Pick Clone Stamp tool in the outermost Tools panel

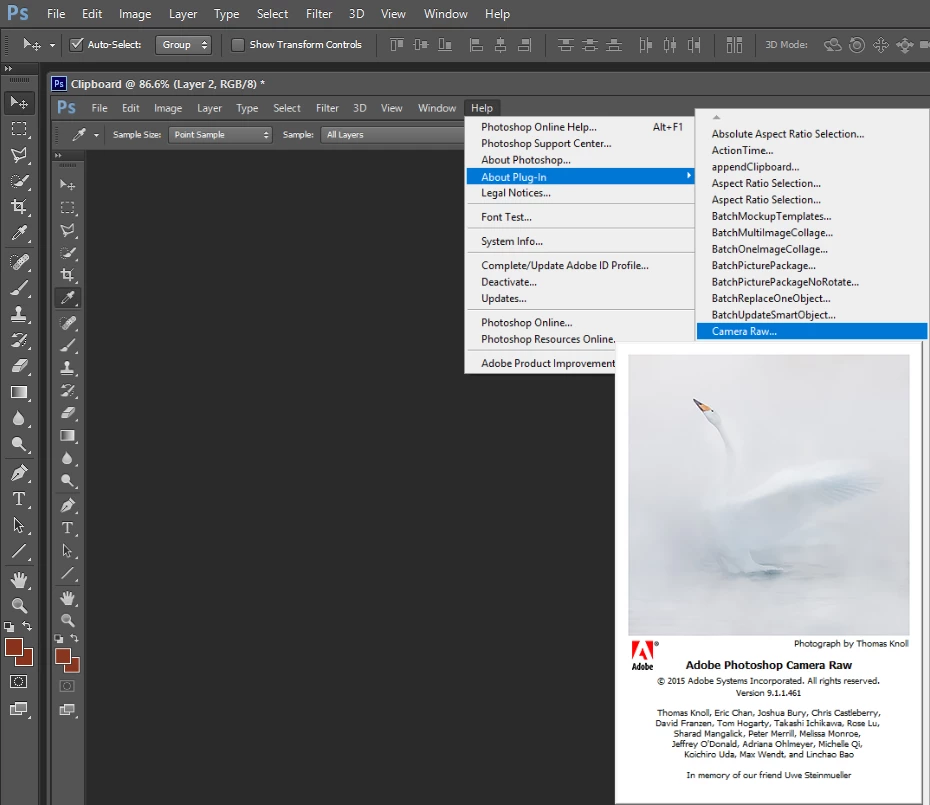coord(19,314)
